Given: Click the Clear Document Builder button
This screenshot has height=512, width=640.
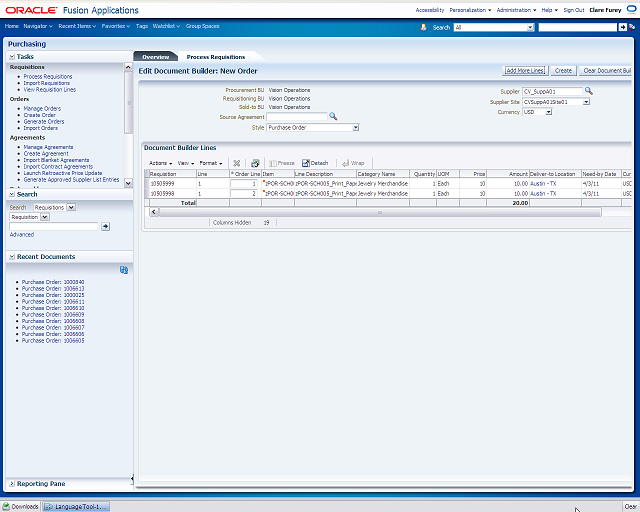Looking at the screenshot, I should click(606, 71).
